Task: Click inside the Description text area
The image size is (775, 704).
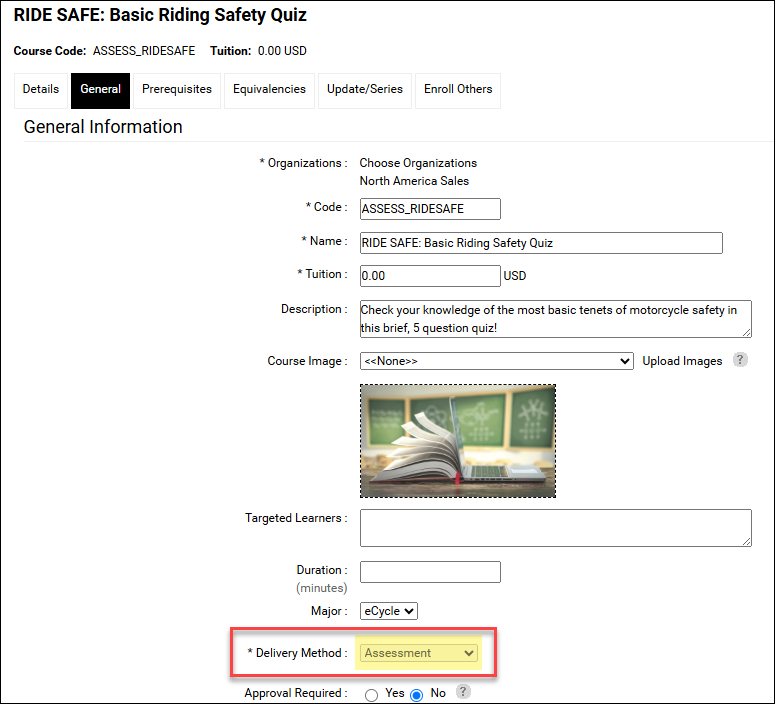Action: click(555, 319)
